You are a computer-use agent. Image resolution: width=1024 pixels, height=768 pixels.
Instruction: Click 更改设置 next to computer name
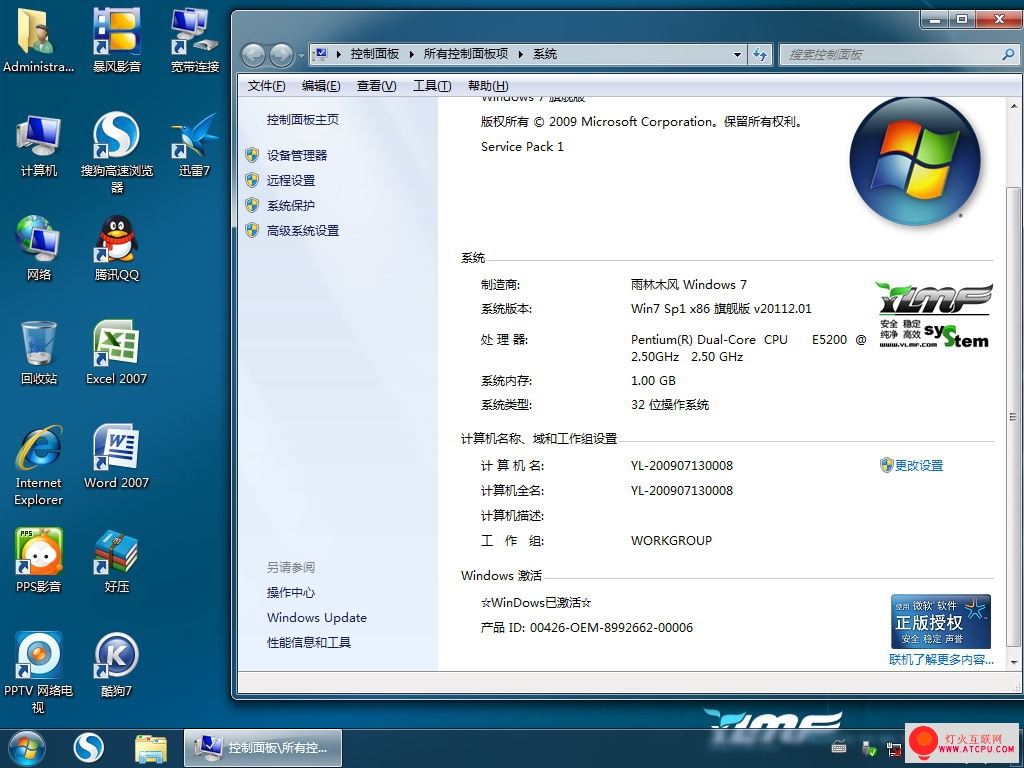pyautogui.click(x=918, y=466)
